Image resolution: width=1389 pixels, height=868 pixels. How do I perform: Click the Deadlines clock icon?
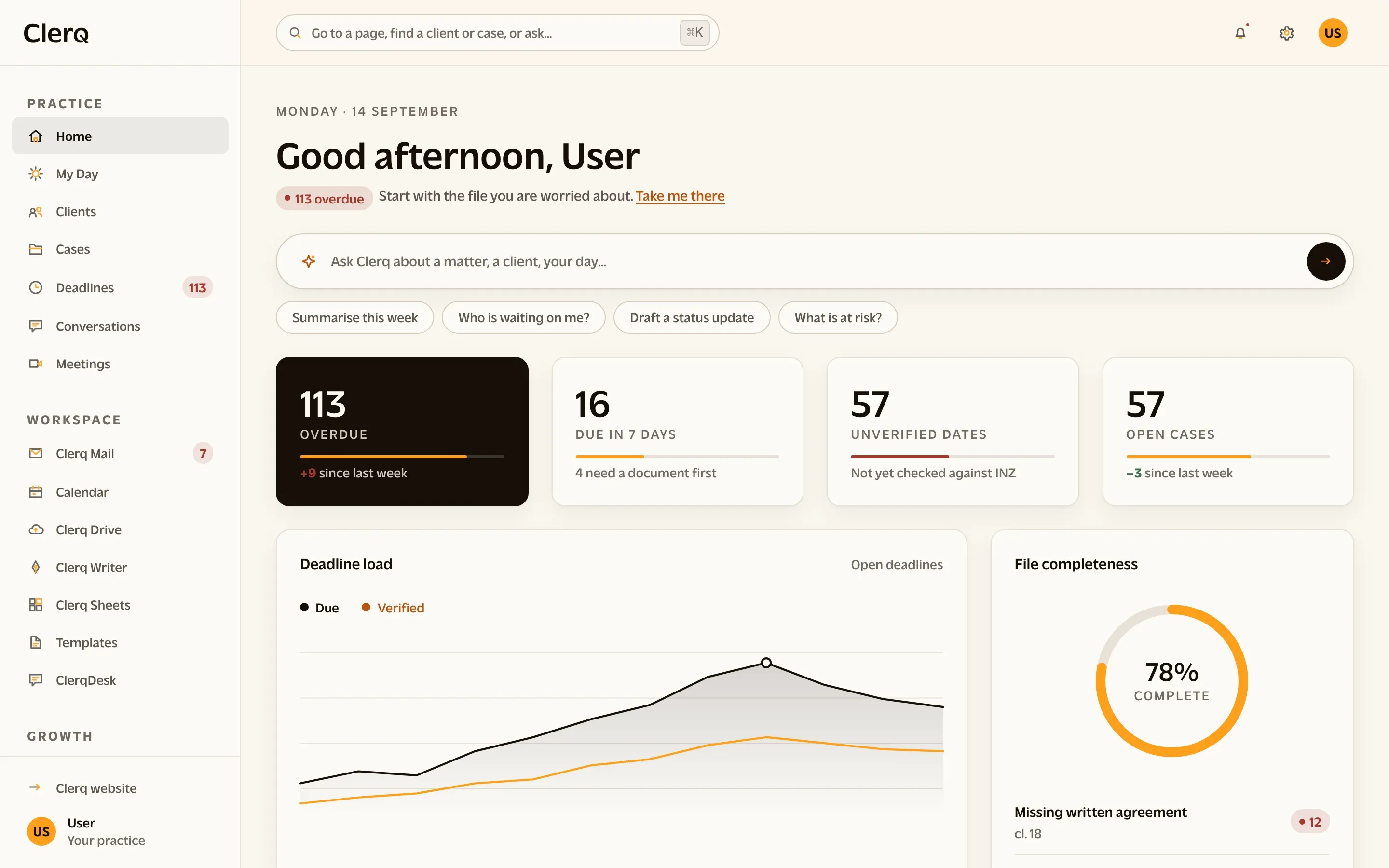(36, 287)
